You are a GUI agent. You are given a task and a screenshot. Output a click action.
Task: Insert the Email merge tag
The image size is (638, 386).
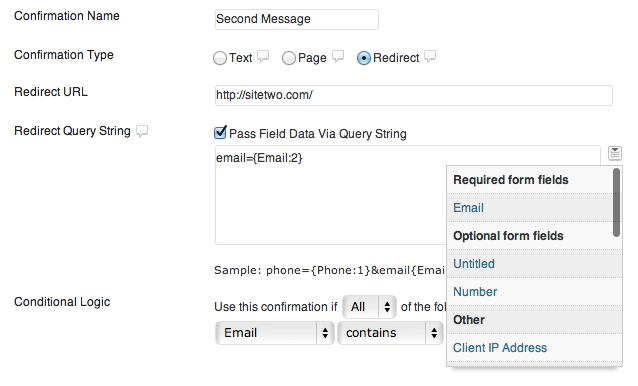[468, 208]
